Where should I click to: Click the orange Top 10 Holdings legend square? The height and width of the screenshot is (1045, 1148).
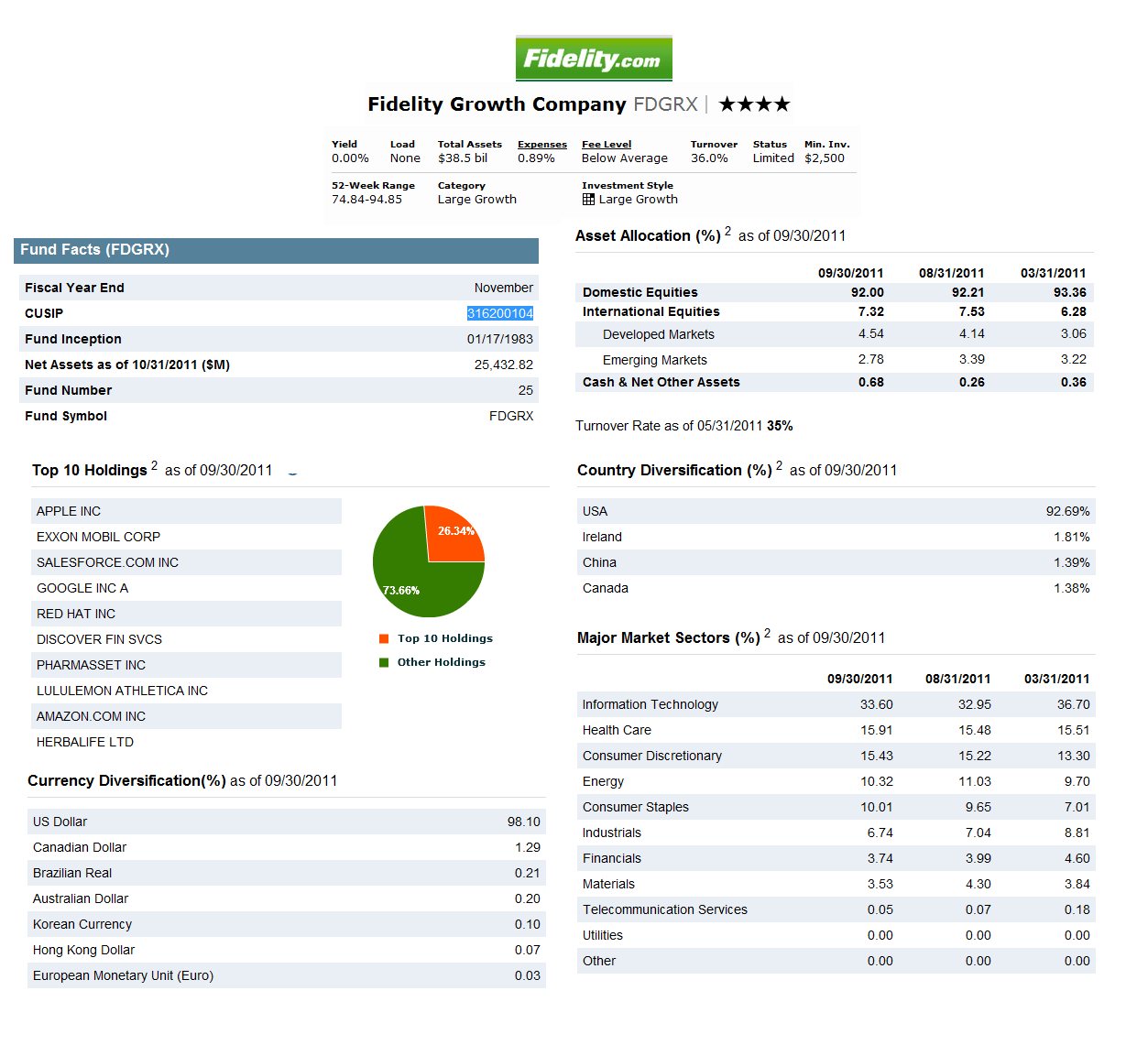click(x=384, y=638)
